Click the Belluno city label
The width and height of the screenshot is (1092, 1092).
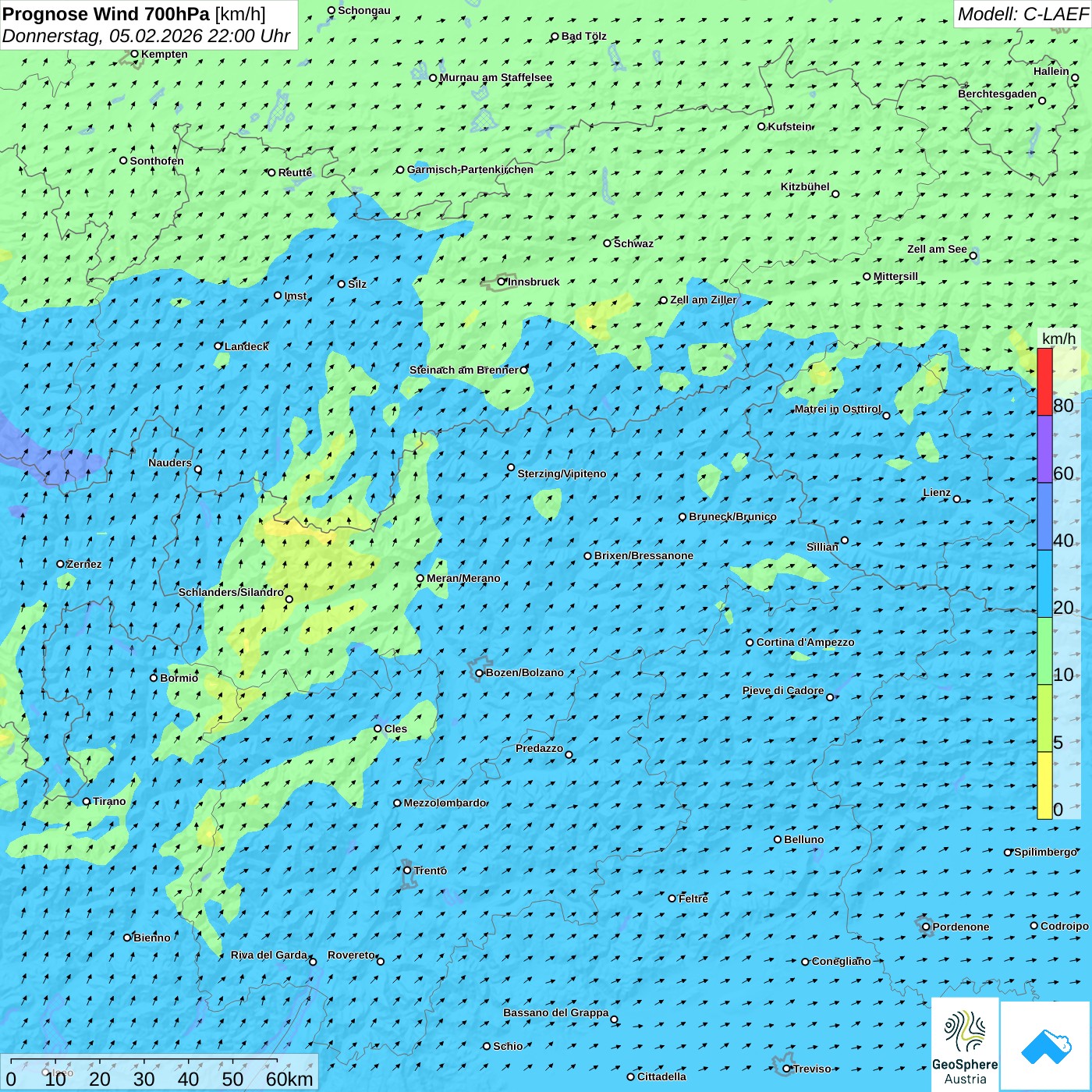point(803,839)
